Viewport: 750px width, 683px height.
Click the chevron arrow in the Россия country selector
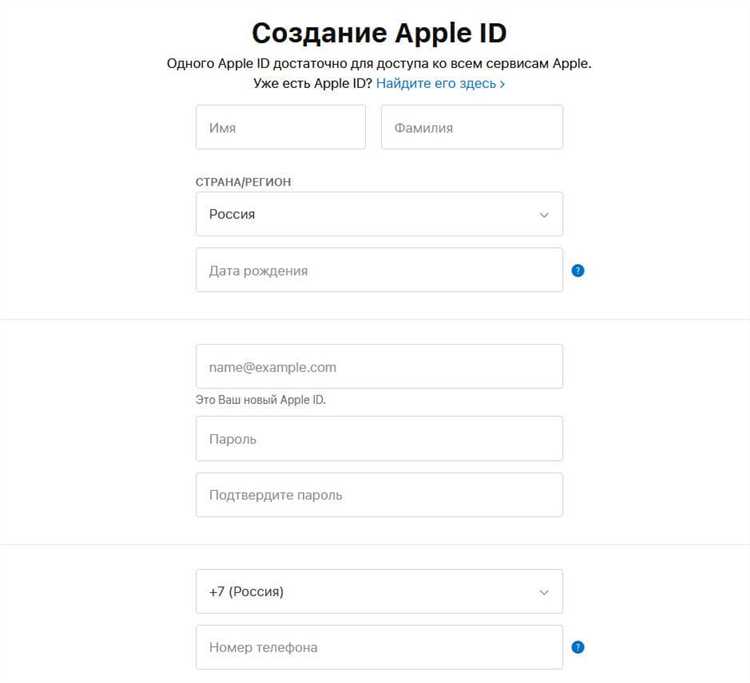544,215
